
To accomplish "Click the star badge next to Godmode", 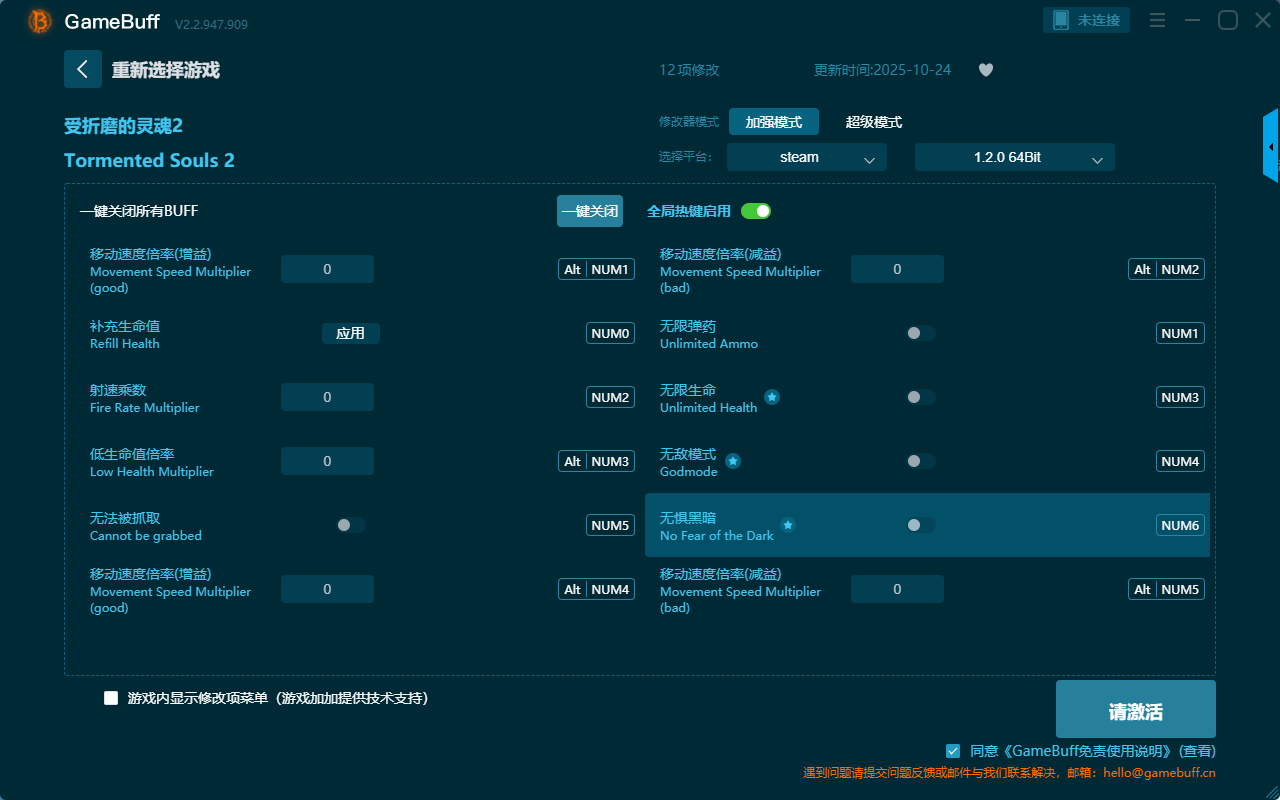I will click(733, 461).
